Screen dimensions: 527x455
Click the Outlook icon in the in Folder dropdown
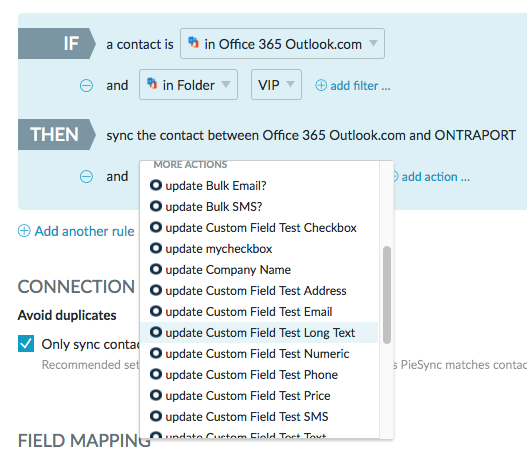coord(152,83)
